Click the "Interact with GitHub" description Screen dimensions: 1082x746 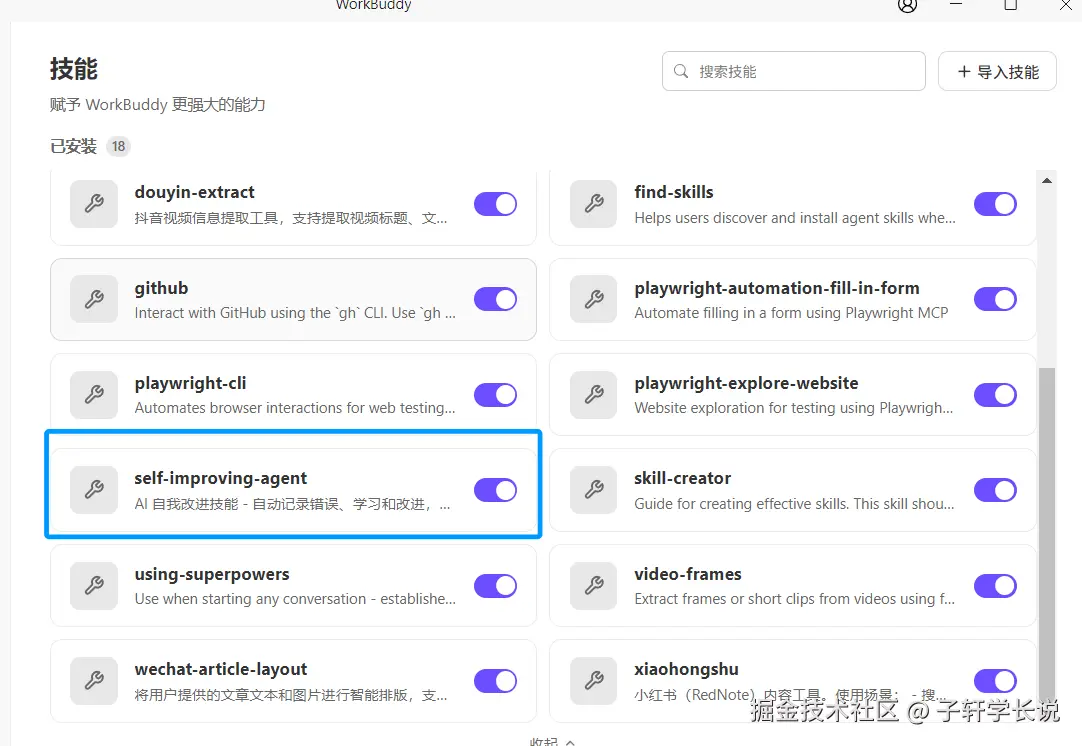click(295, 313)
